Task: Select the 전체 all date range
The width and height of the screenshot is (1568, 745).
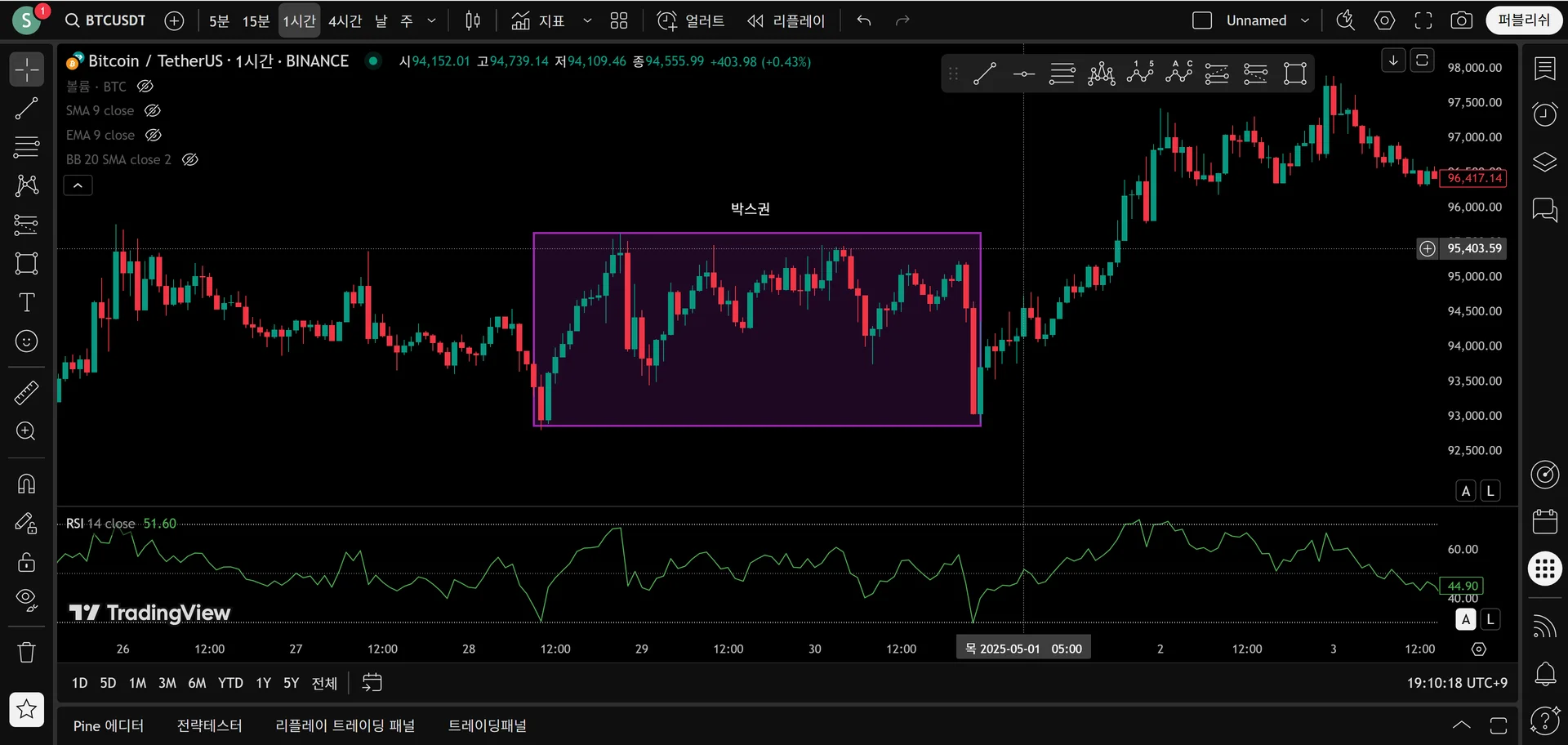Action: coord(324,683)
